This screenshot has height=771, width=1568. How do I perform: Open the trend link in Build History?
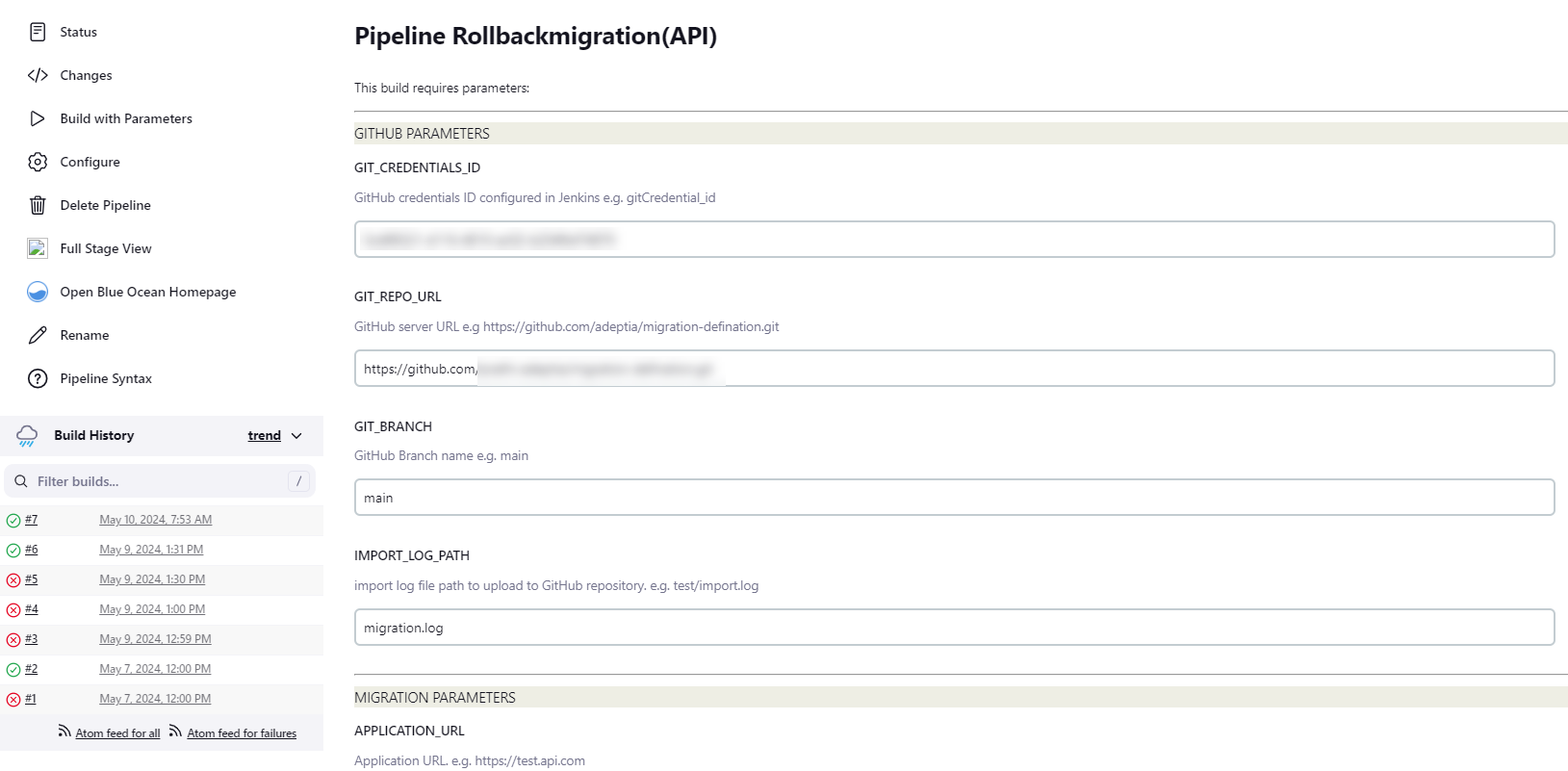point(264,436)
